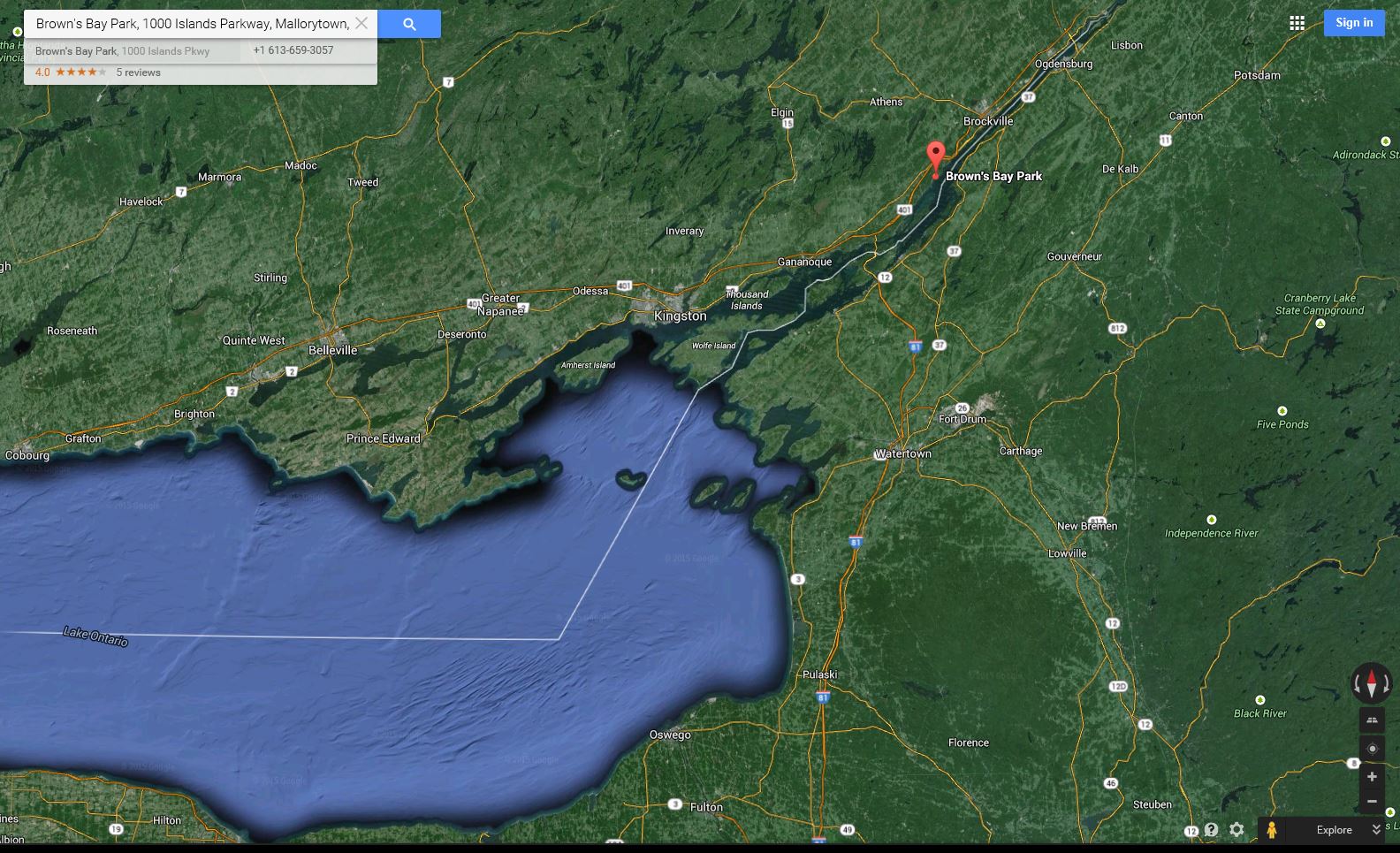Toggle the tilt view button

pyautogui.click(x=1372, y=720)
